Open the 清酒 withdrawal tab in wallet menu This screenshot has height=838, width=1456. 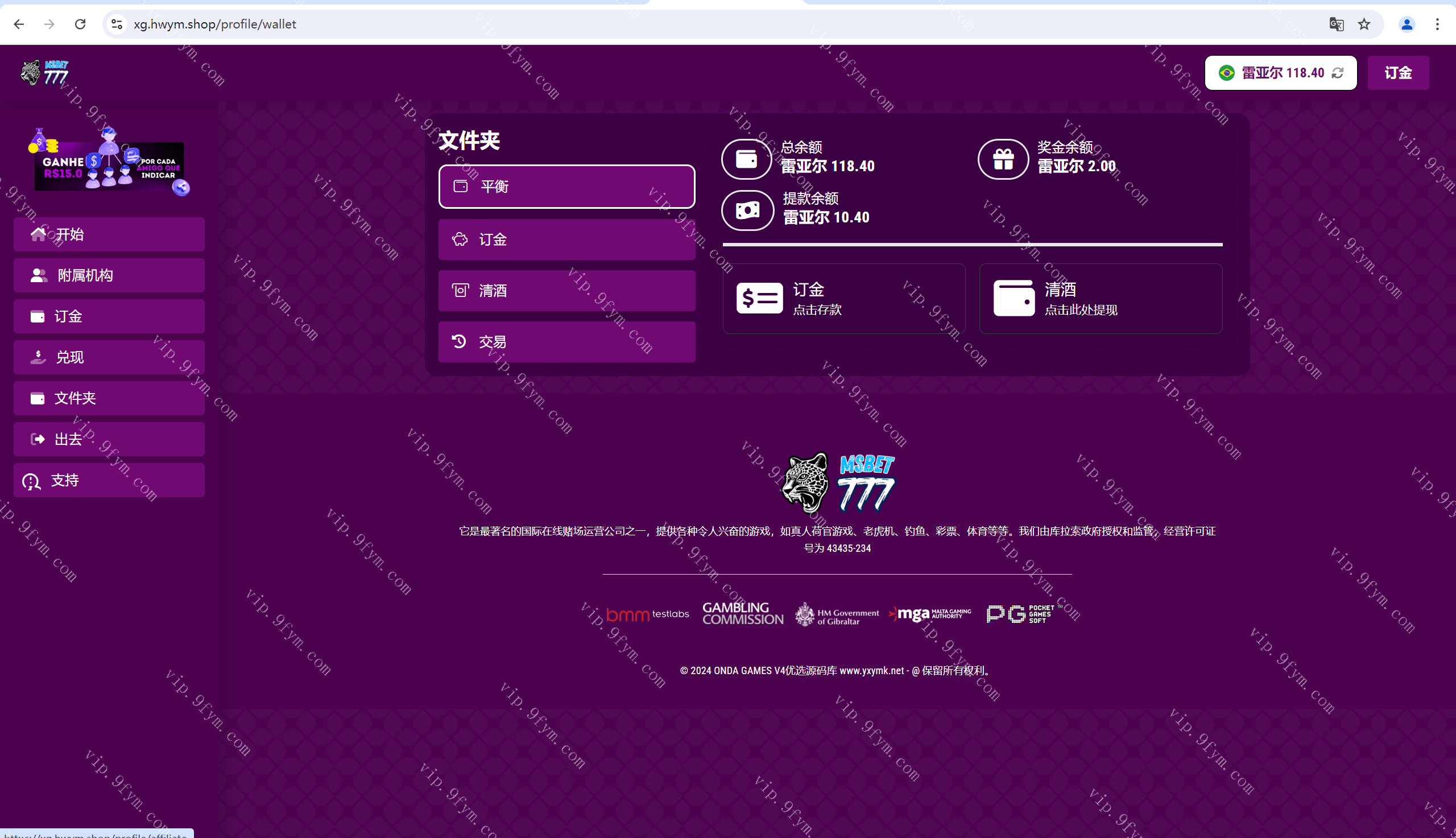tap(566, 291)
